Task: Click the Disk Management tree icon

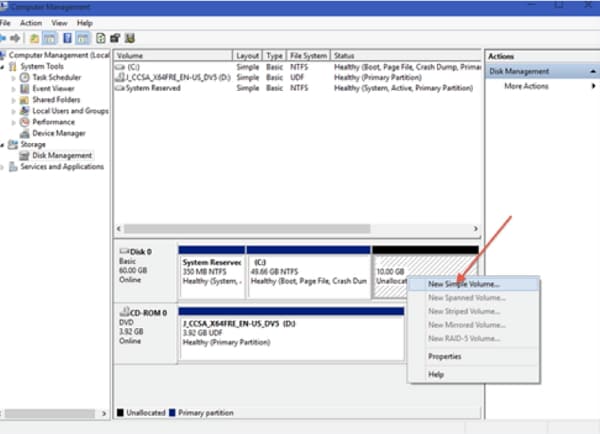Action: pos(24,155)
